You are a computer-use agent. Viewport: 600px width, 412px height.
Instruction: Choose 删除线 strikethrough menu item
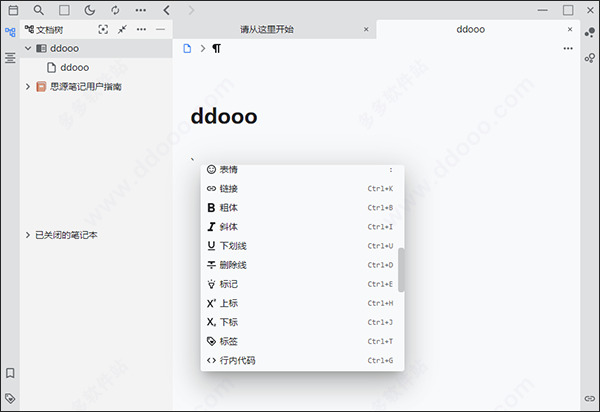point(302,265)
